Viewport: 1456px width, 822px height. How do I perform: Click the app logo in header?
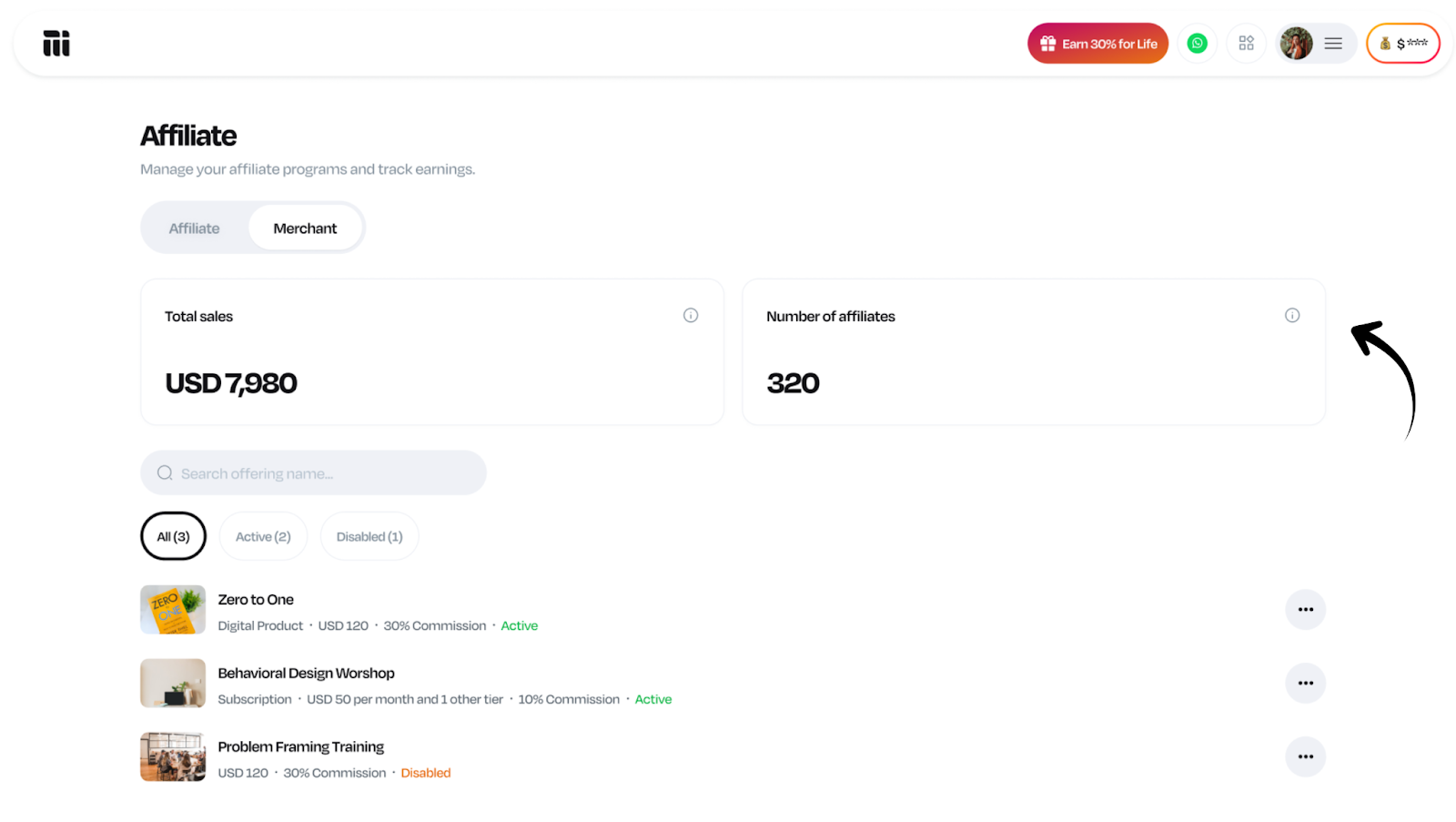pos(56,44)
